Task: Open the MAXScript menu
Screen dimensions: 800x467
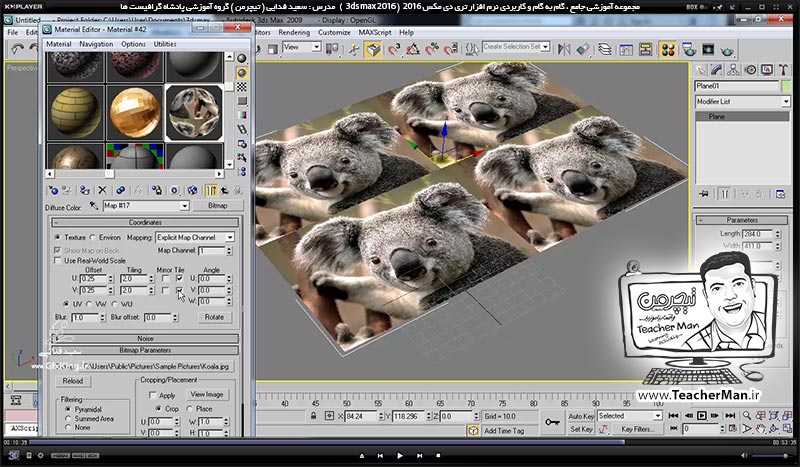Action: click(x=375, y=32)
